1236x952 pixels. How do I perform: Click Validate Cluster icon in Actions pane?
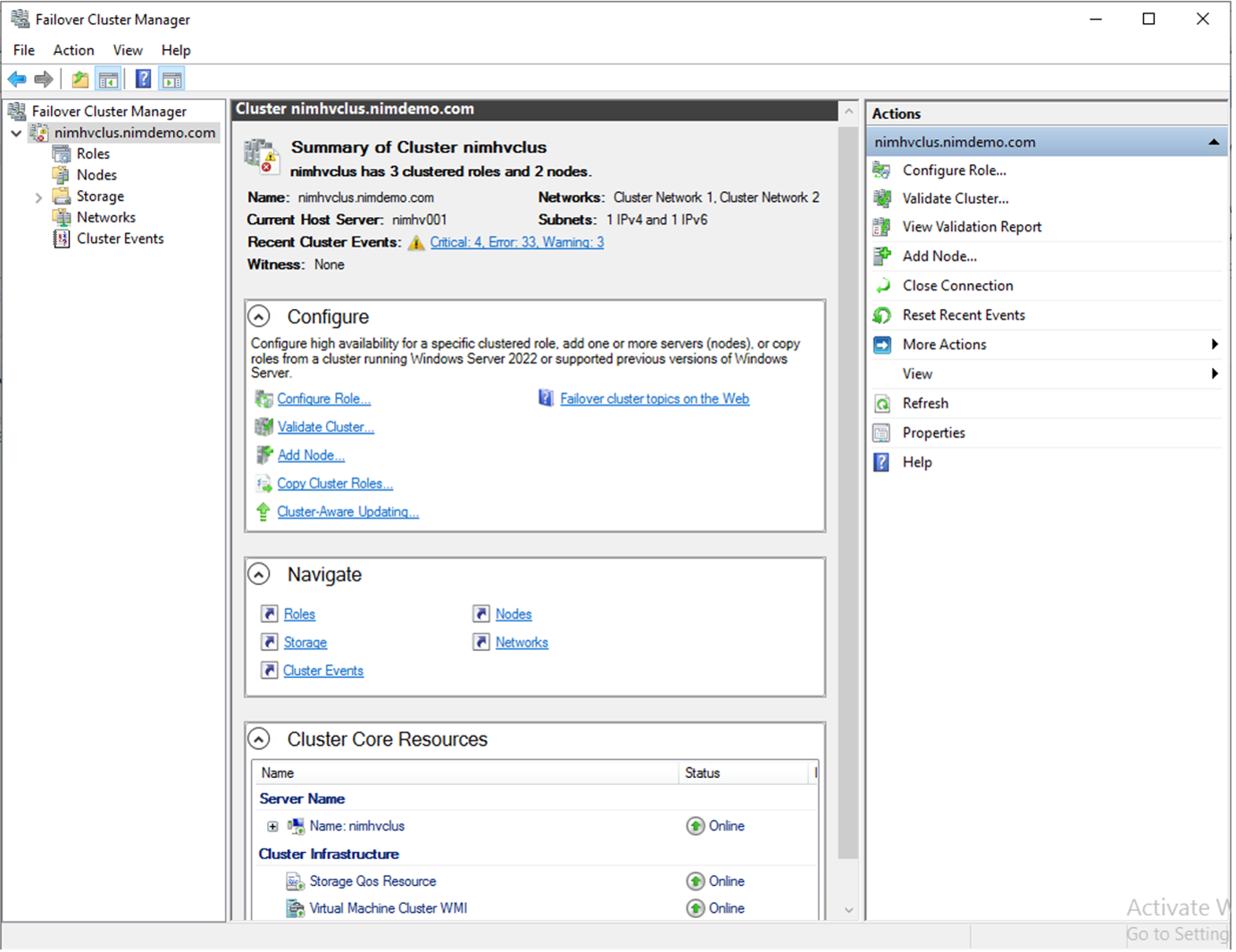(882, 198)
